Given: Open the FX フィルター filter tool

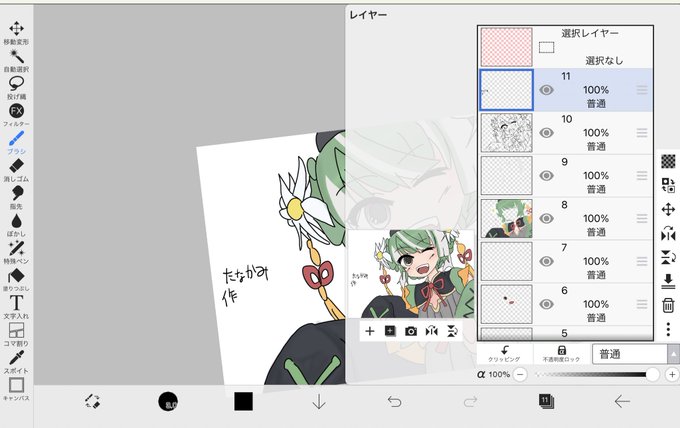Looking at the screenshot, I should tap(16, 115).
